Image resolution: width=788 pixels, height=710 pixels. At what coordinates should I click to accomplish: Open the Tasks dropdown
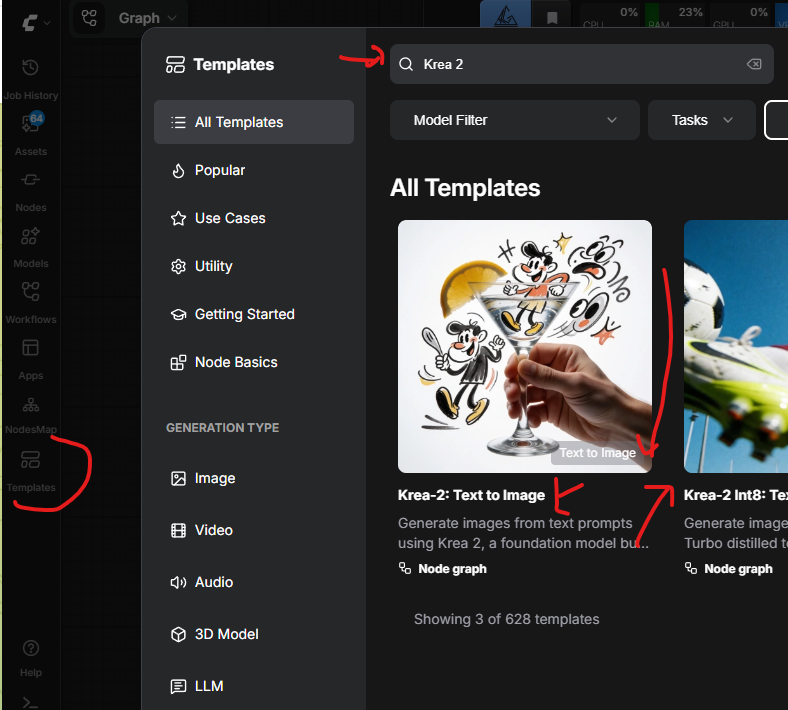pos(702,120)
